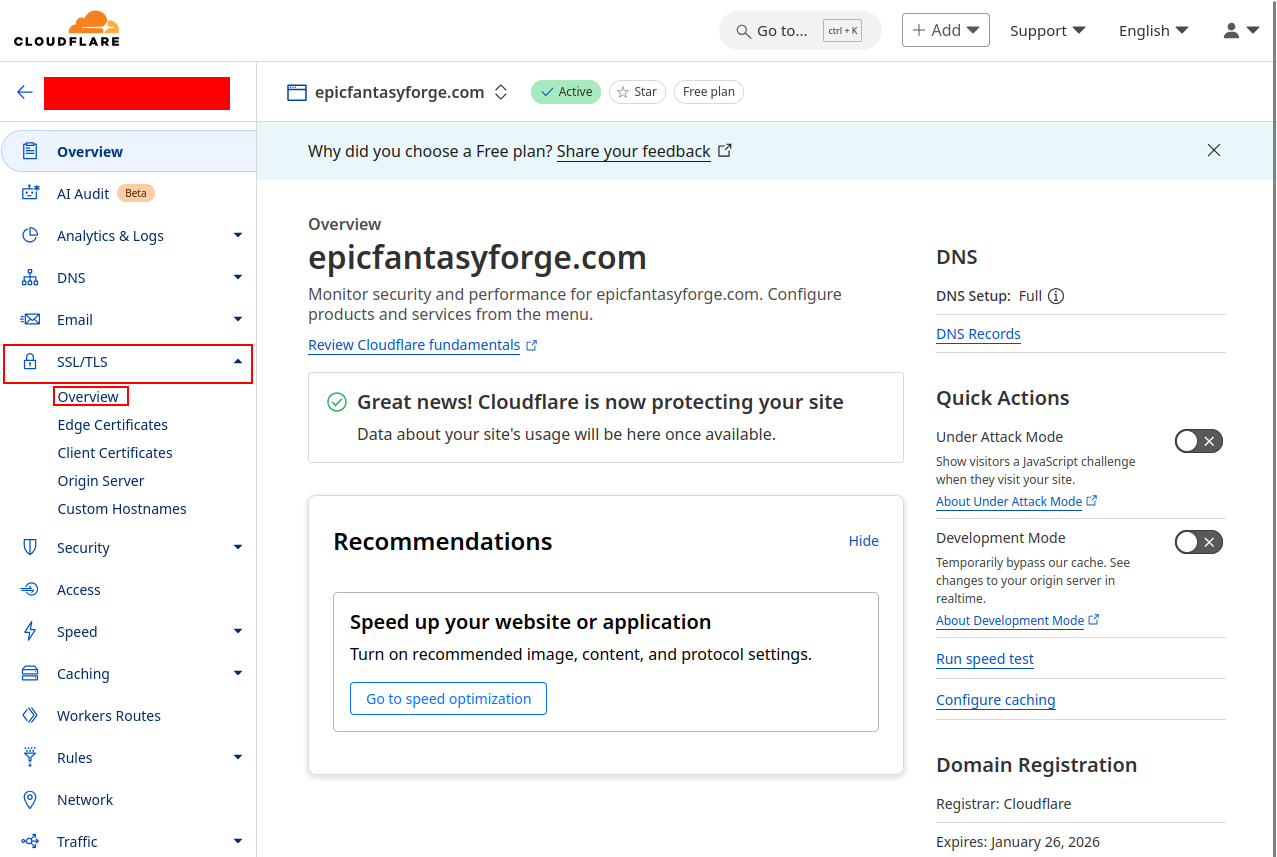Image resolution: width=1277 pixels, height=857 pixels.
Task: Click the AI Audit Beta badge
Action: [136, 193]
